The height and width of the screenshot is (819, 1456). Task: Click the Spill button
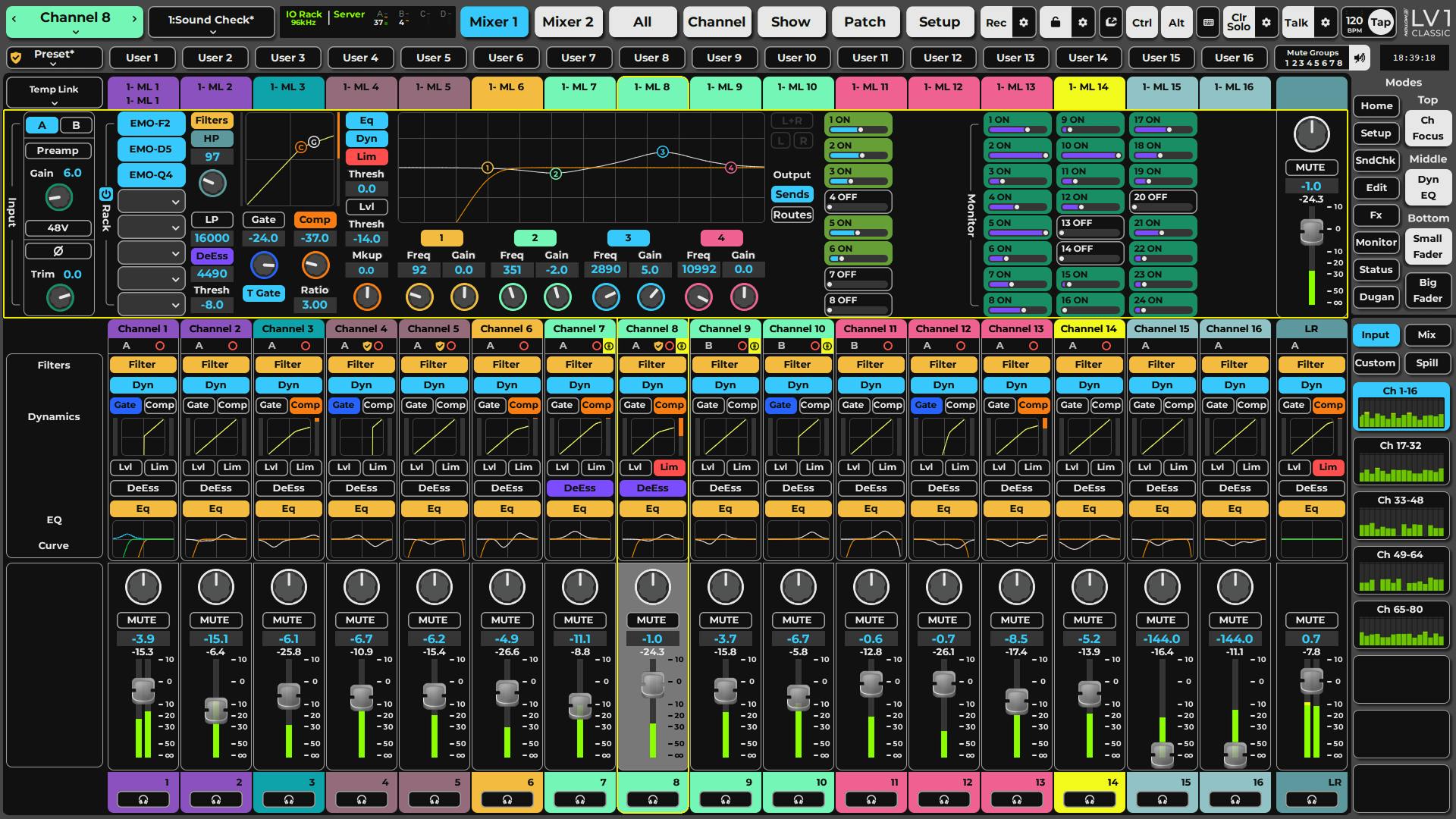(1426, 362)
